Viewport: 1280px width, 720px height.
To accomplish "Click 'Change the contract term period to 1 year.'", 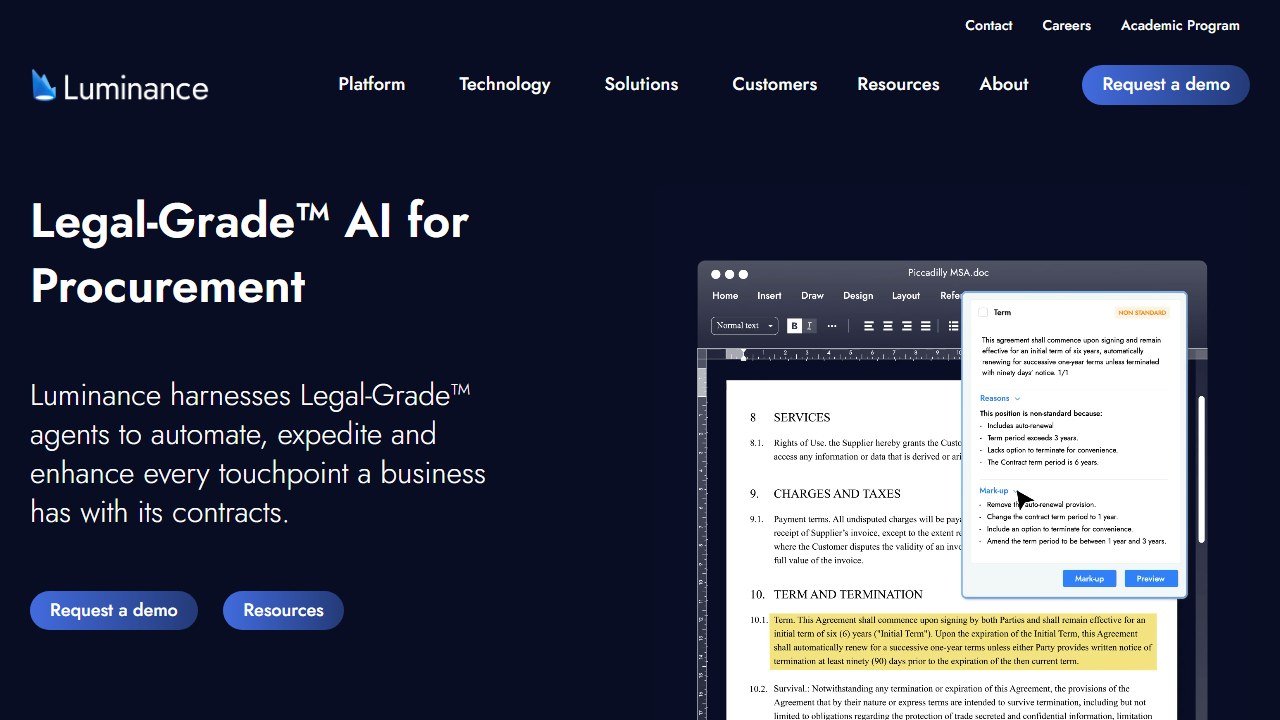I will pos(1052,517).
